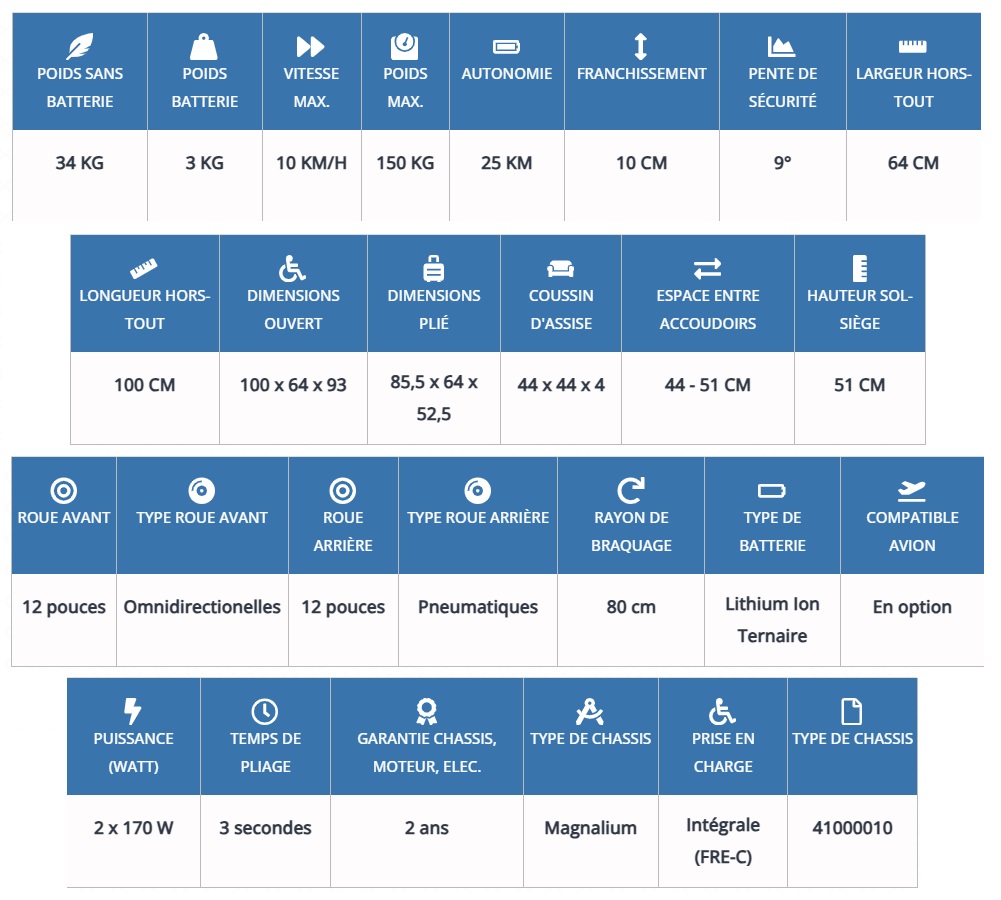Click the document icon in the last header
The width and height of the screenshot is (1001, 900).
coord(852,711)
